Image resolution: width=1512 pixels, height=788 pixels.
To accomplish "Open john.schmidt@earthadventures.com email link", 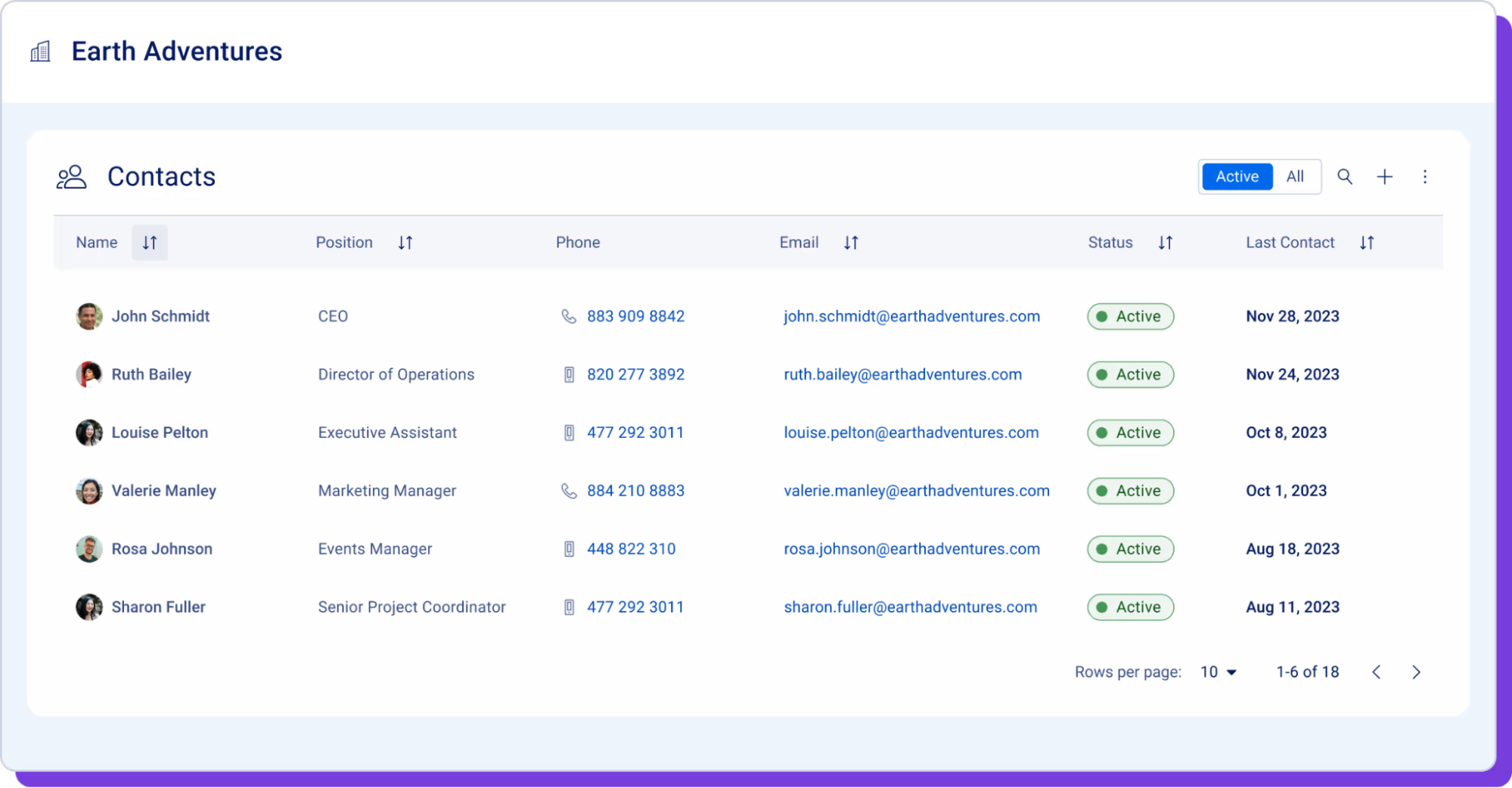I will (x=911, y=316).
